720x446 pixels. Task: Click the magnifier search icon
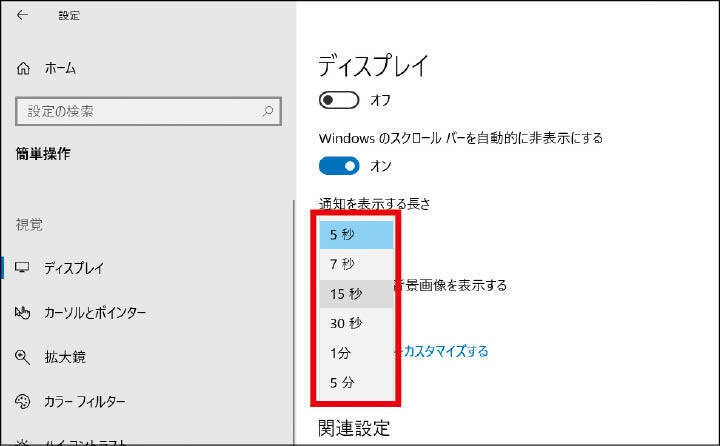pyautogui.click(x=268, y=111)
